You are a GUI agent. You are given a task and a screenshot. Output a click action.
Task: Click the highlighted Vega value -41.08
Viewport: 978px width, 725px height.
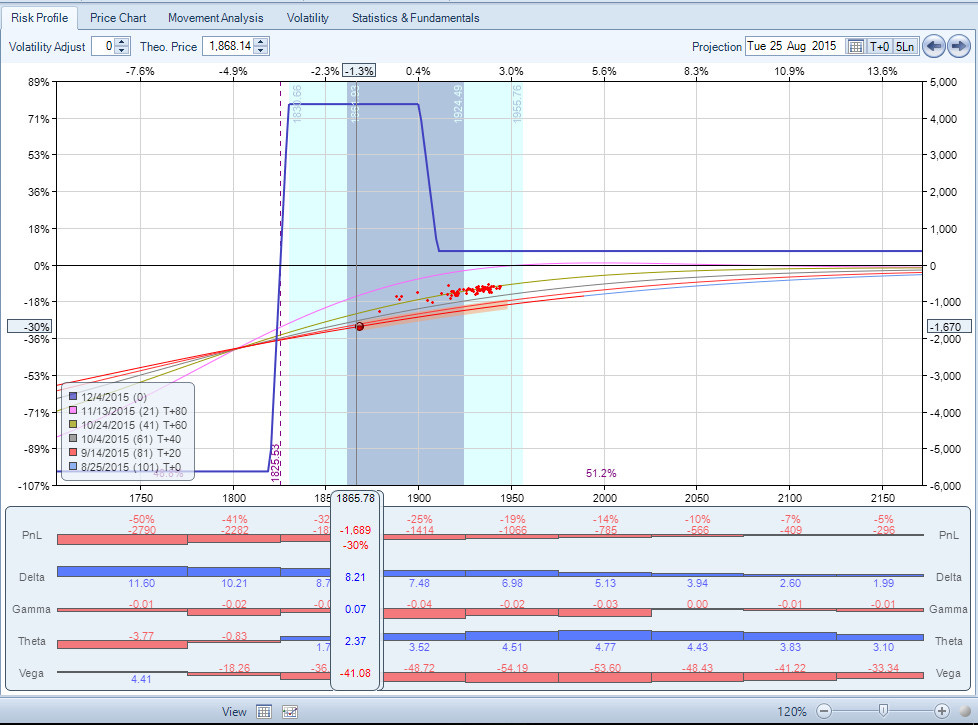tap(356, 673)
